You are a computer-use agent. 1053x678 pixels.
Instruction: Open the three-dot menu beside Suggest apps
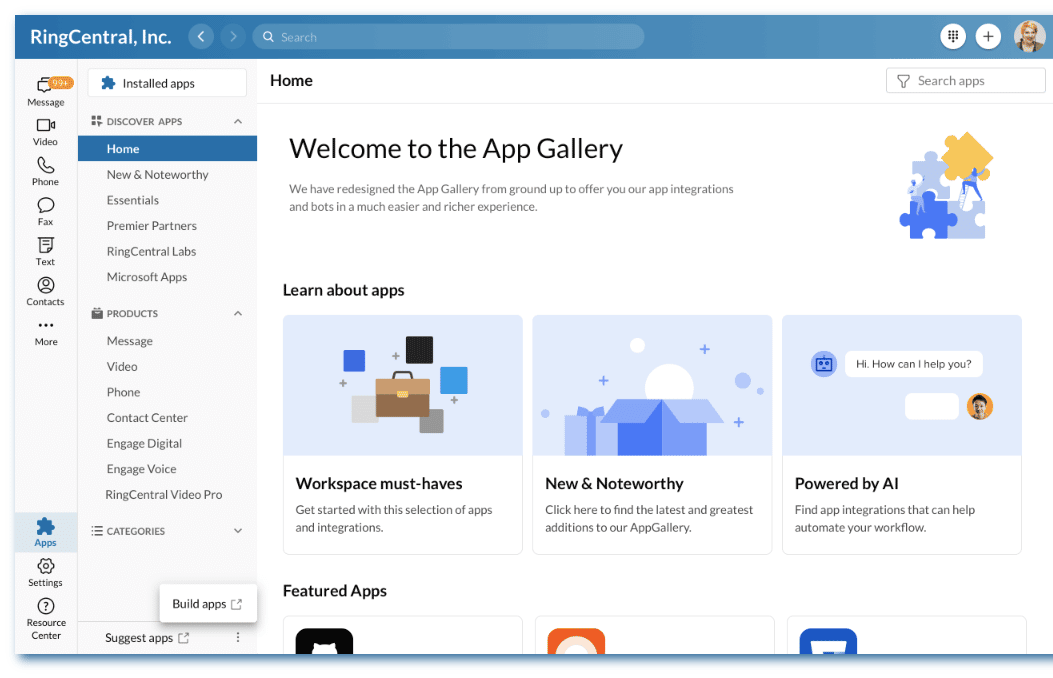click(x=238, y=638)
